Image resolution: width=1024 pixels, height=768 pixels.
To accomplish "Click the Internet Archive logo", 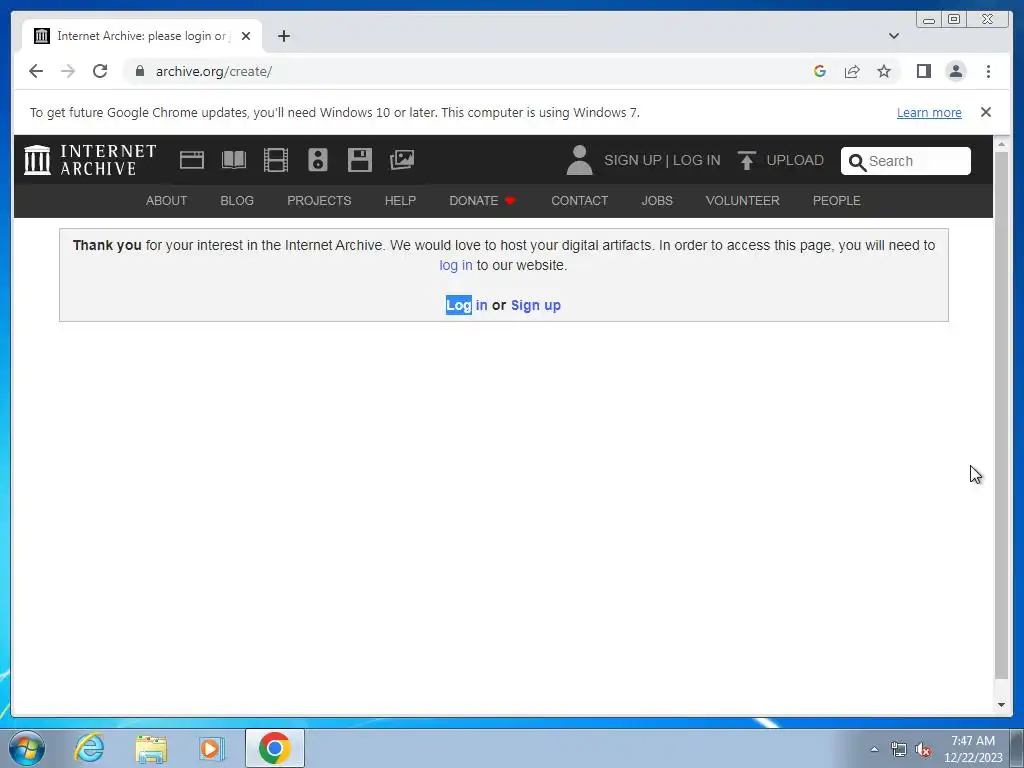I will (90, 160).
